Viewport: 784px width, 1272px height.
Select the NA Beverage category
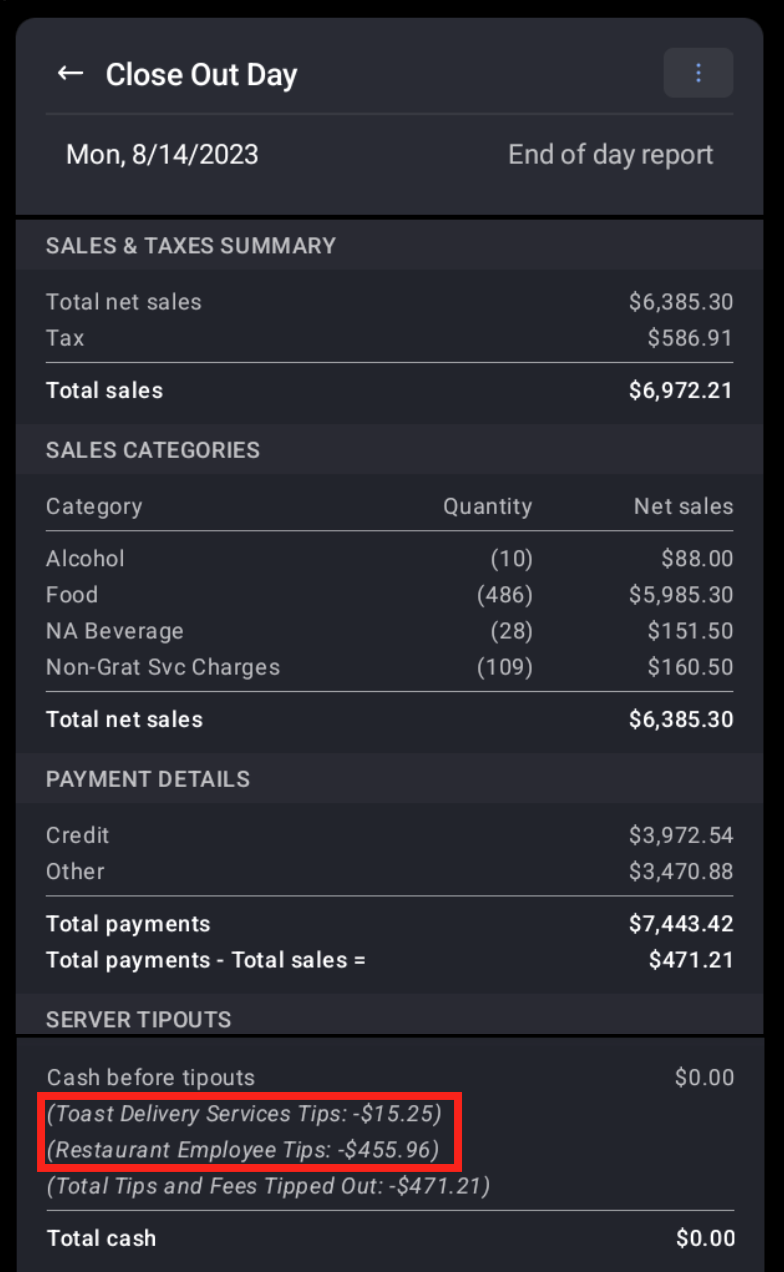pos(115,631)
